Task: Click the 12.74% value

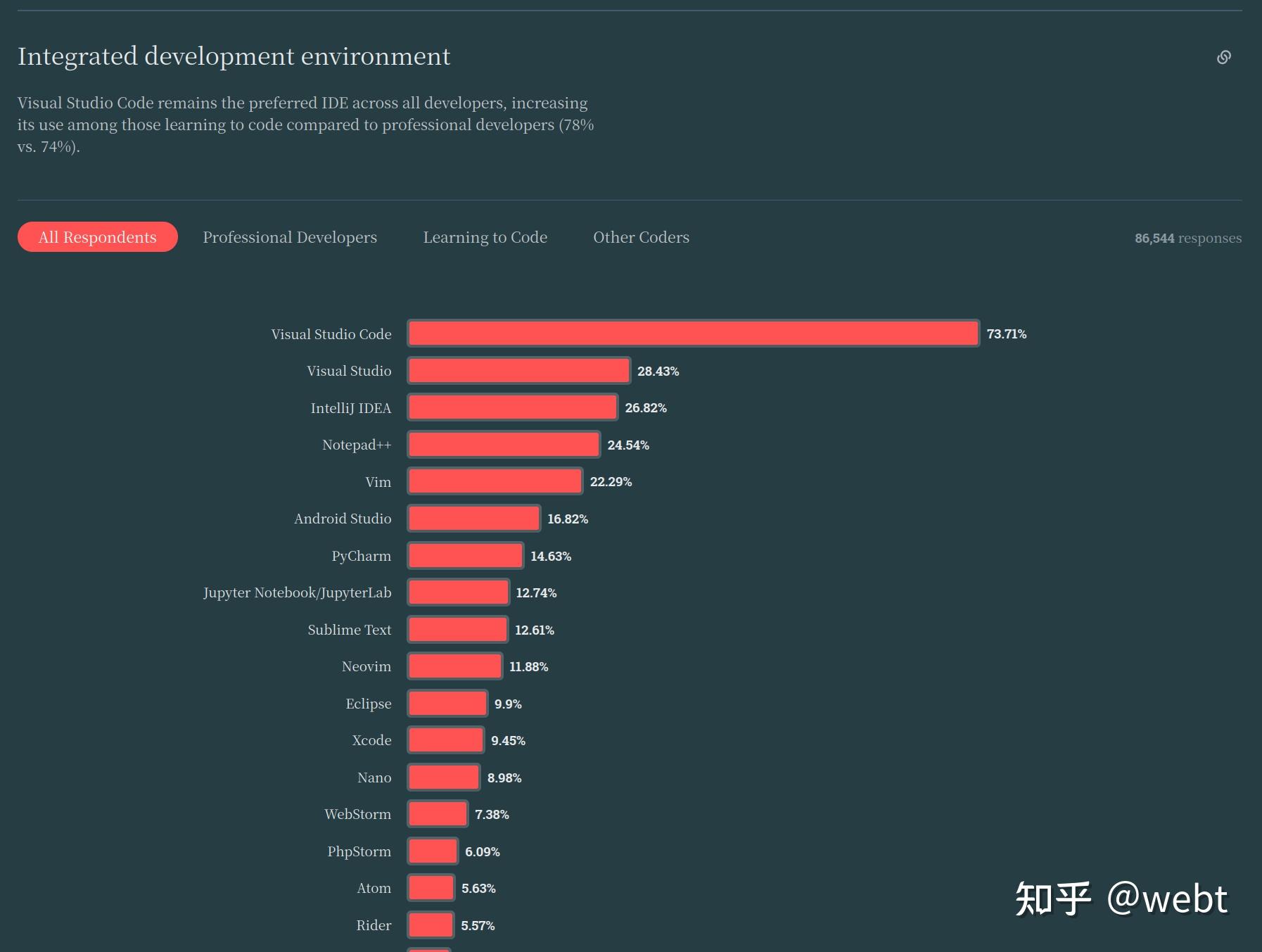Action: (x=536, y=592)
